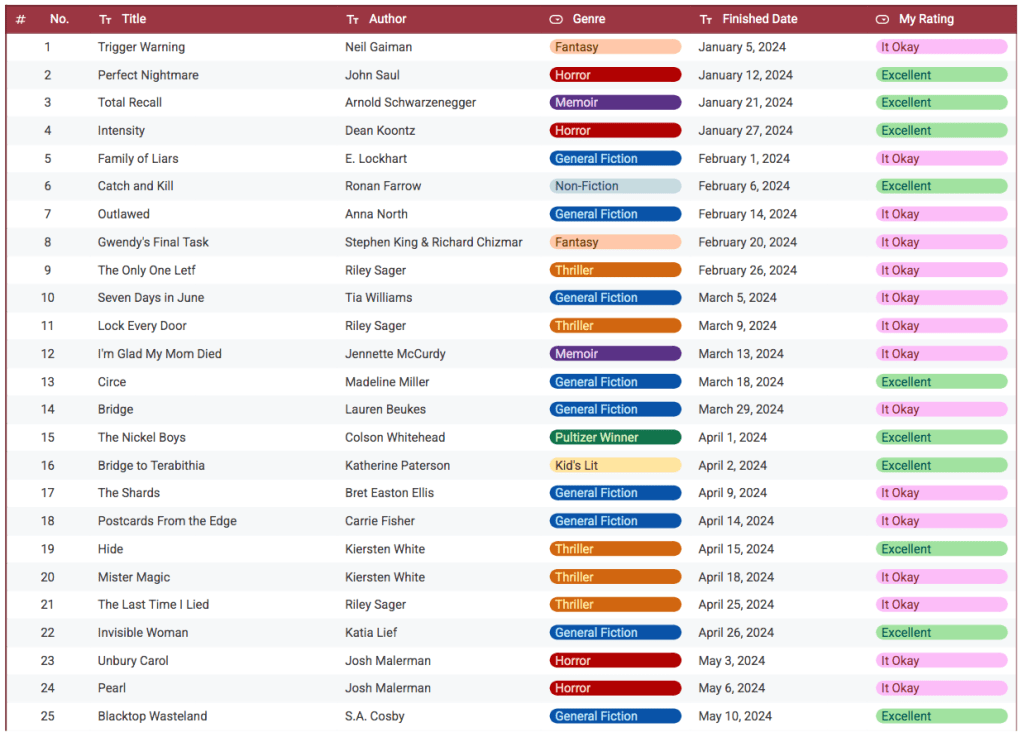Viewport: 1023px width, 737px height.
Task: Open the Non-Fiction genre tag for Catch and Kill
Action: tap(615, 186)
